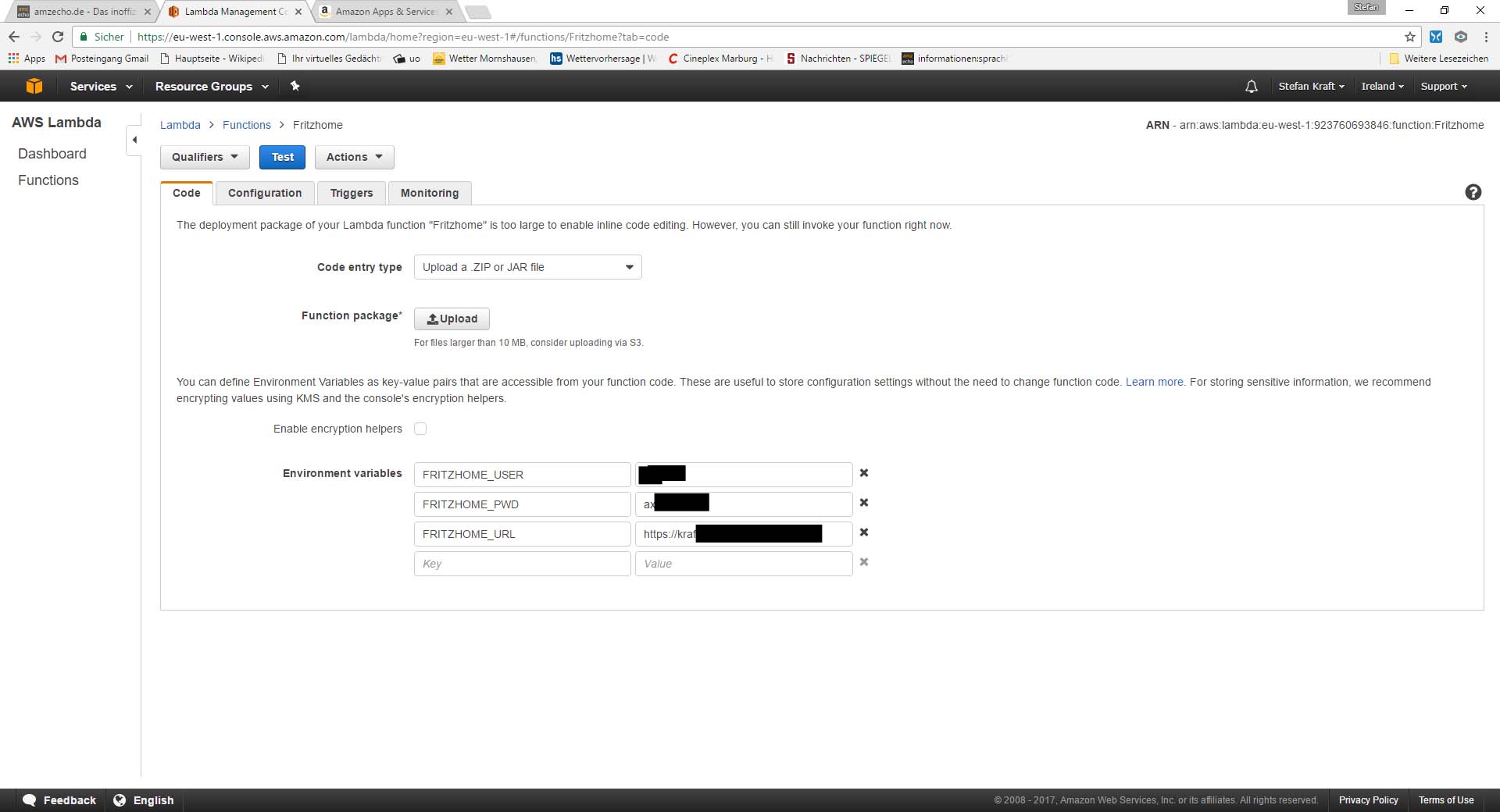Click the FRITZHOME_USER key field
Screen dimensions: 1500x812
[523, 475]
